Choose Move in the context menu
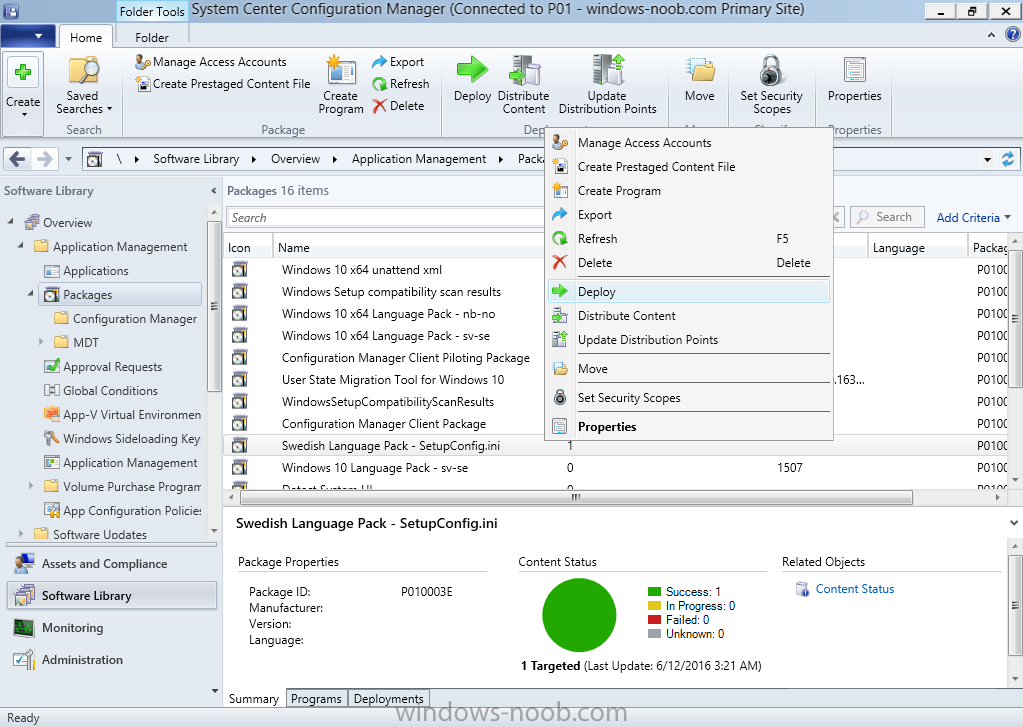The image size is (1023, 727). tap(689, 369)
